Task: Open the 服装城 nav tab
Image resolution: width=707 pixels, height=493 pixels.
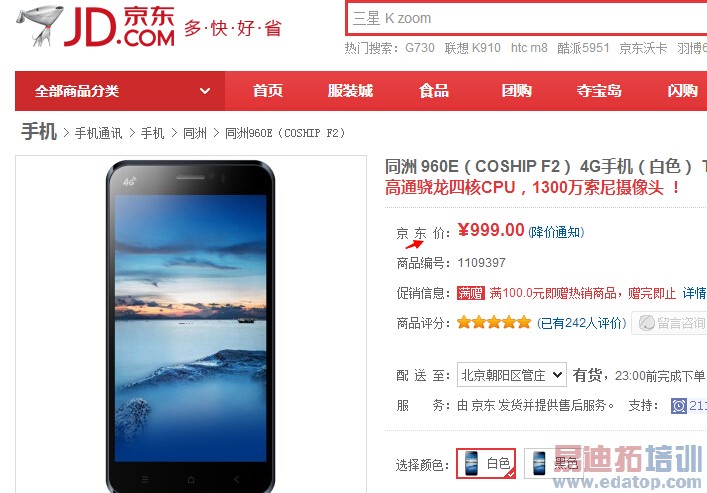Action: point(350,91)
